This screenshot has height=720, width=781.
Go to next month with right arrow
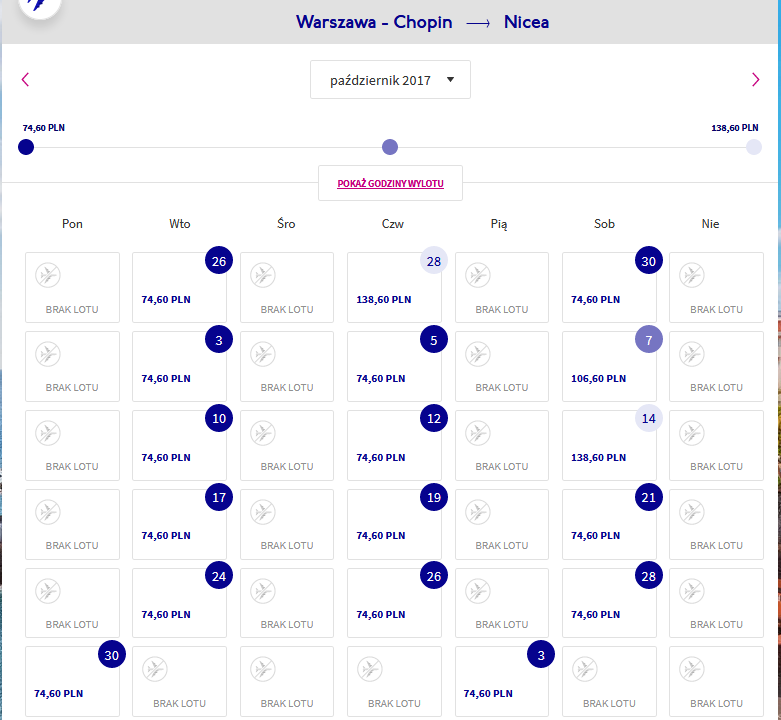coord(756,80)
